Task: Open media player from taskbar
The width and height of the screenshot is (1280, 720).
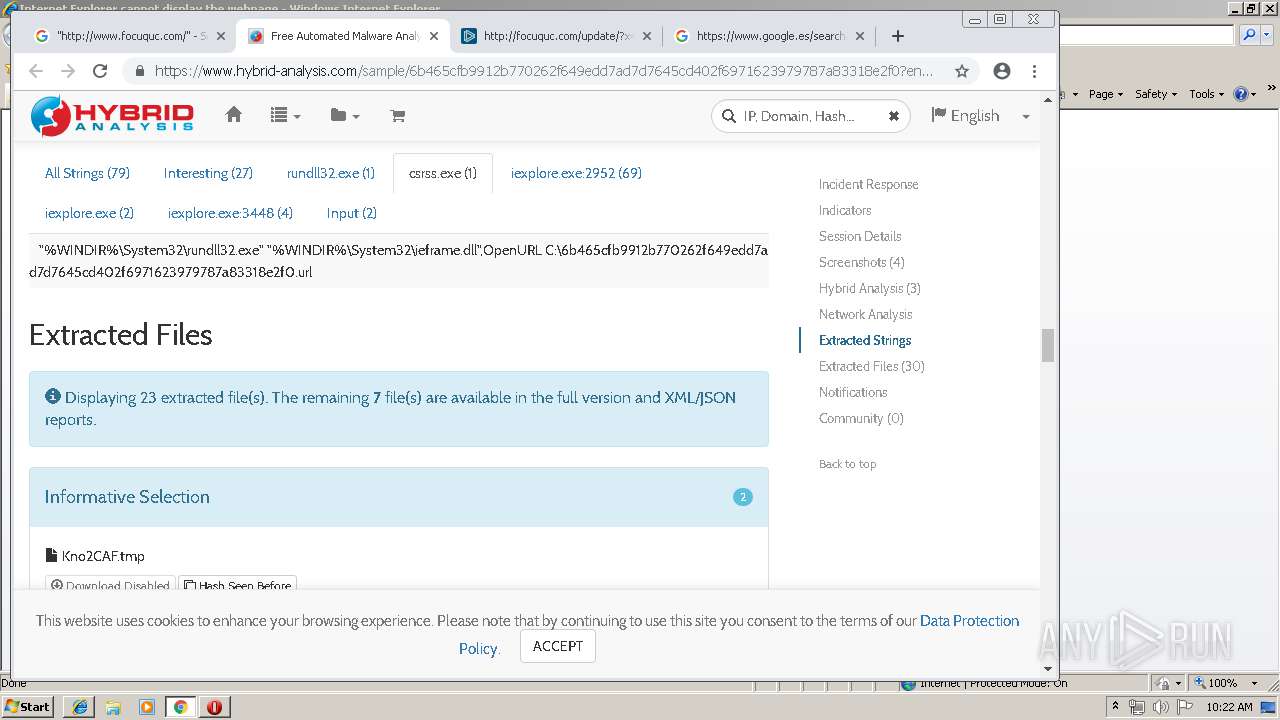Action: 147,707
